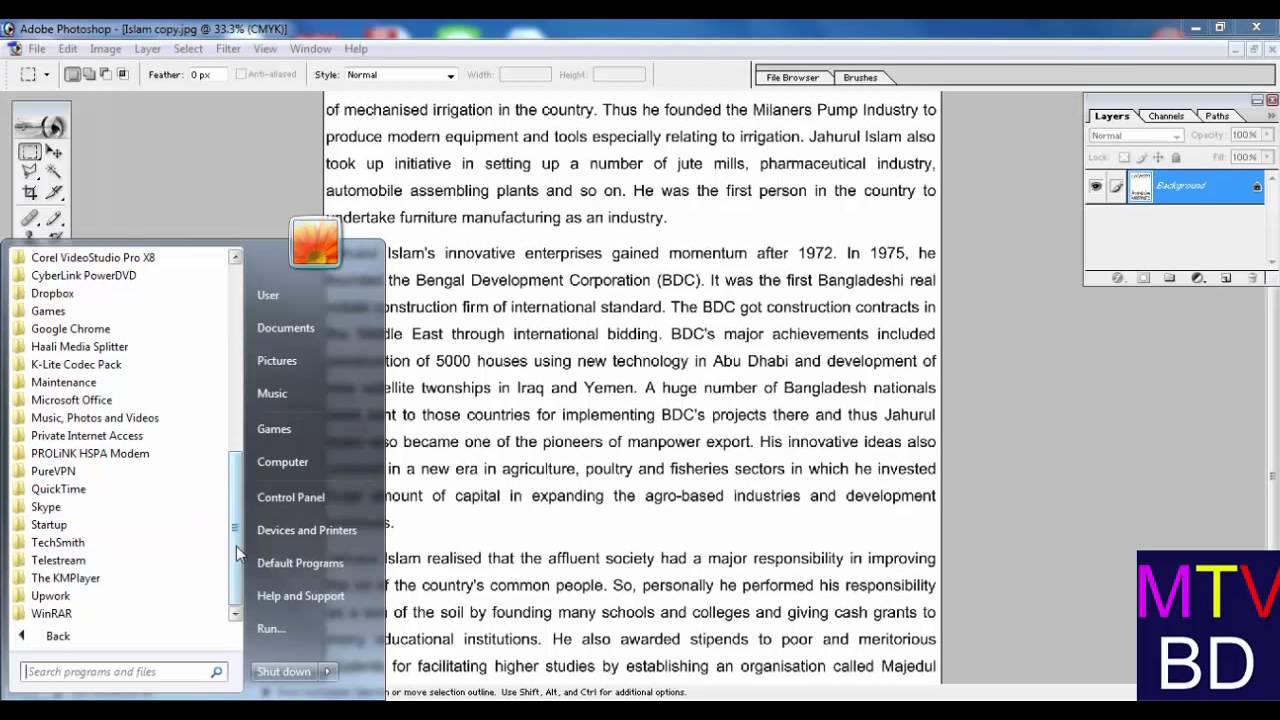Open the blend mode Normal dropdown in Layers
This screenshot has width=1280, height=720.
pos(1136,135)
